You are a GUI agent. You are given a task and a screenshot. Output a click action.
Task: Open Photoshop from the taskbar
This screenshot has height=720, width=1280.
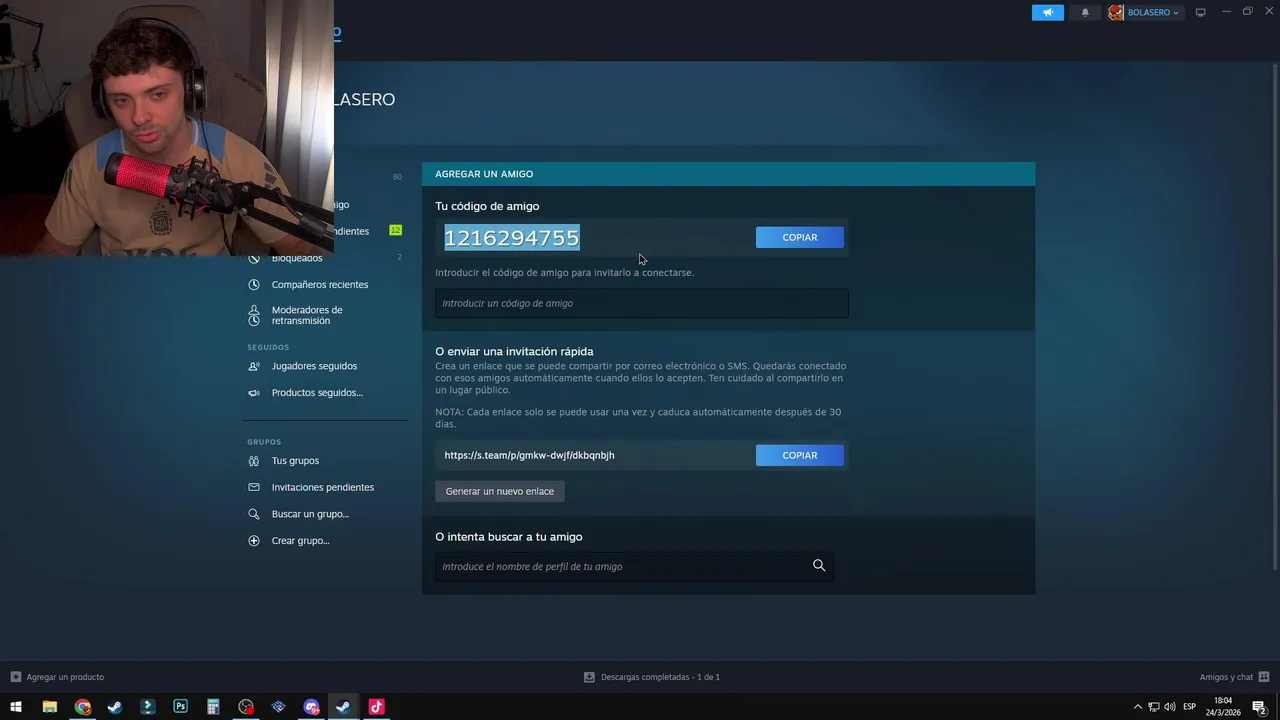pyautogui.click(x=180, y=707)
